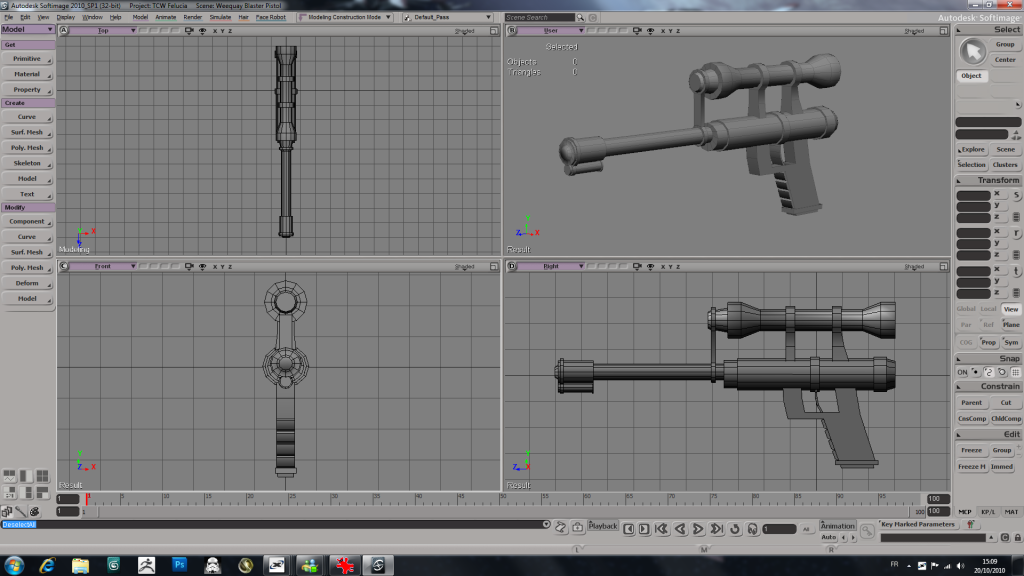Collapse the Transform panel section
This screenshot has width=1024, height=576.
959,181
